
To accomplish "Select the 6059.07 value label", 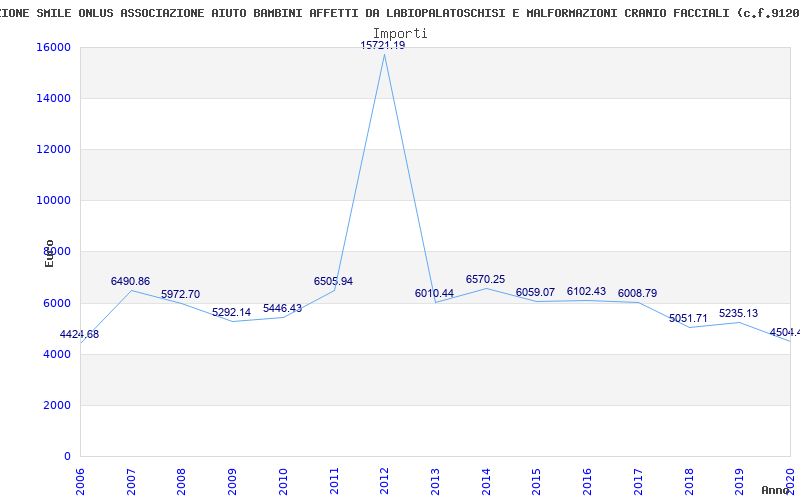I will (535, 292).
